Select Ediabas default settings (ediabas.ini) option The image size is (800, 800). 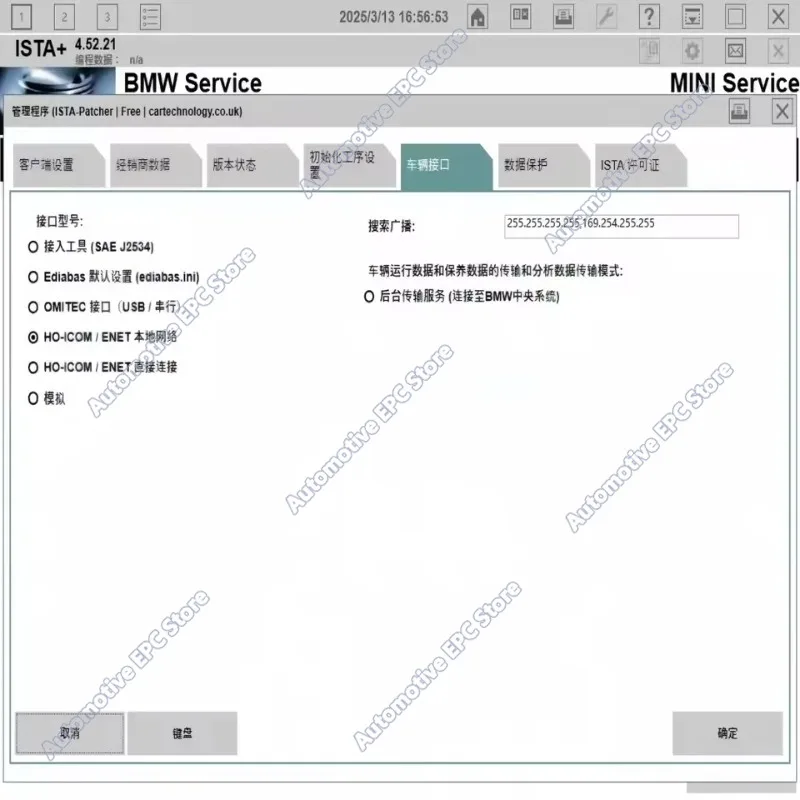[x=114, y=277]
